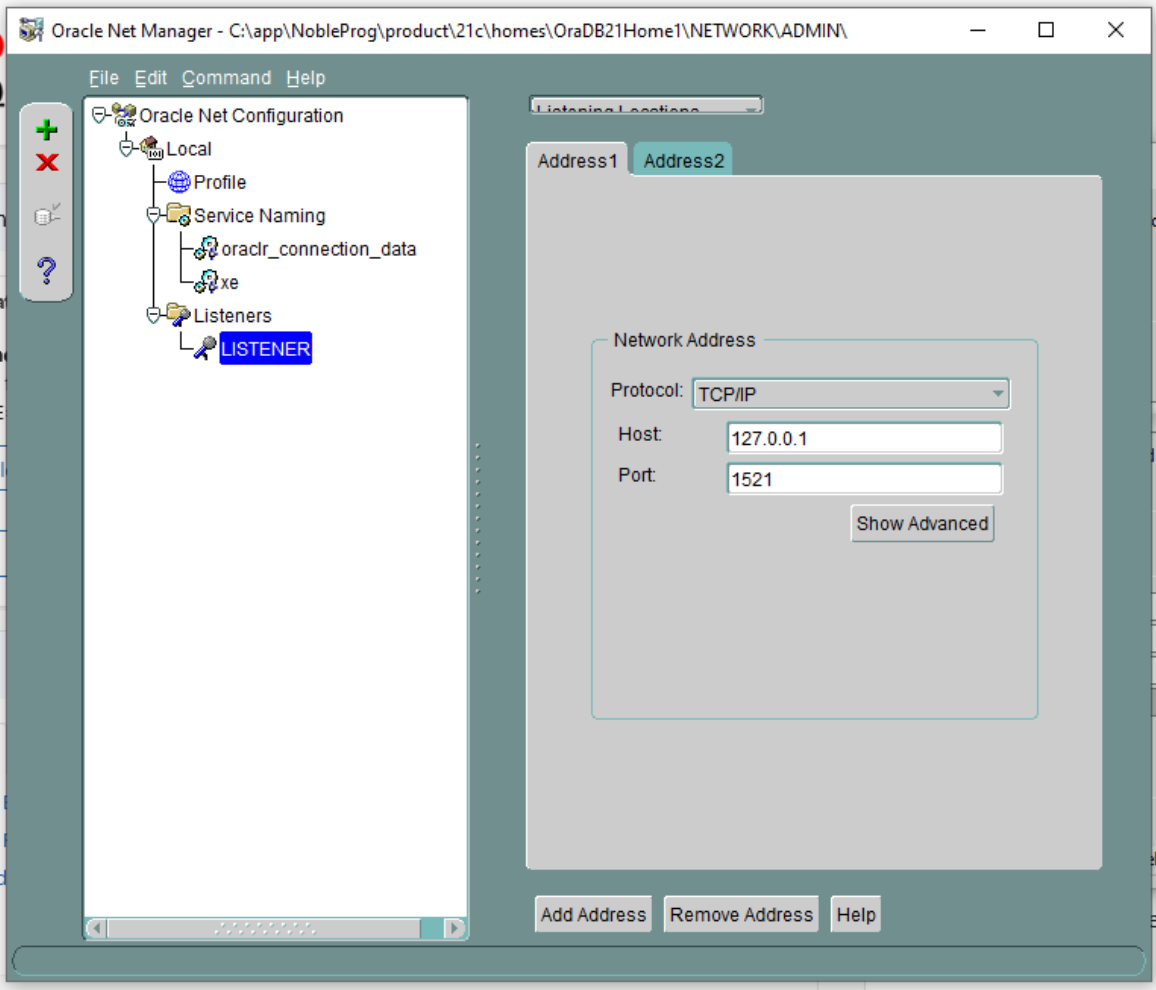This screenshot has height=990, width=1156.
Task: Click the dotted splitter handle between panels
Action: click(x=478, y=517)
